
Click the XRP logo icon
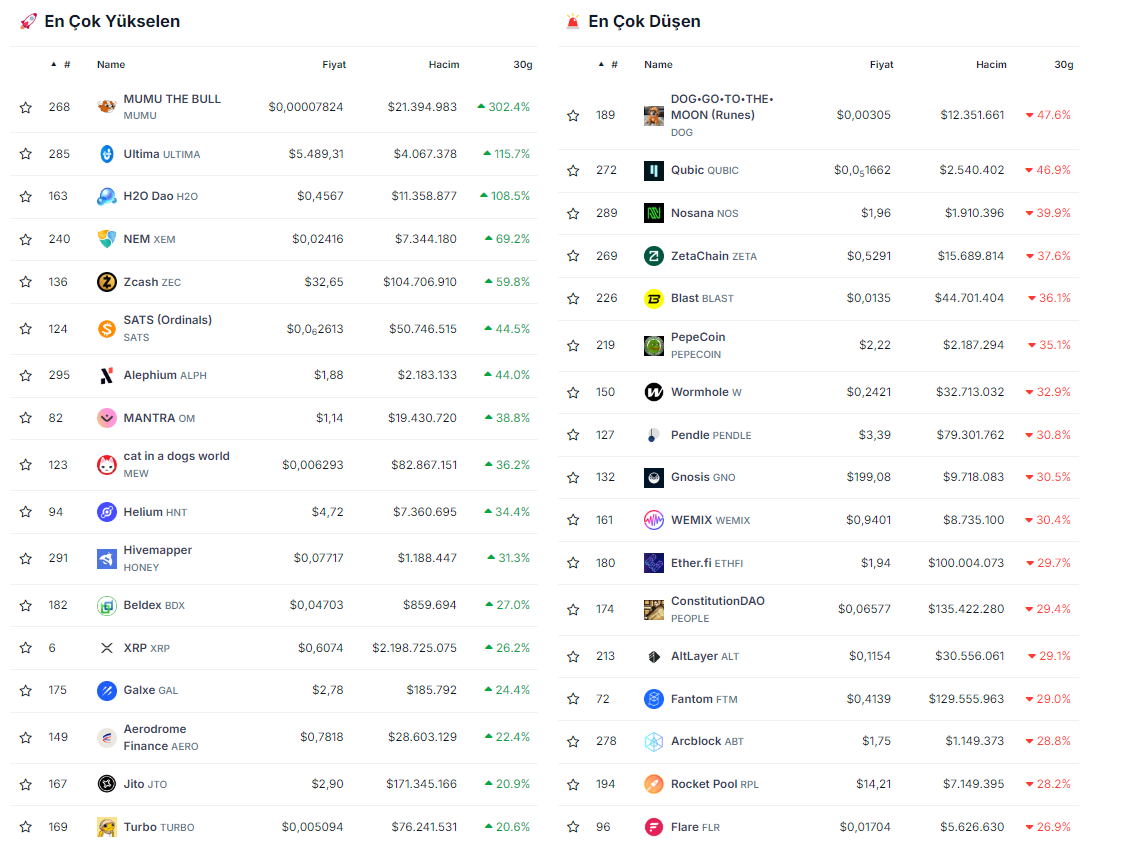click(x=107, y=648)
